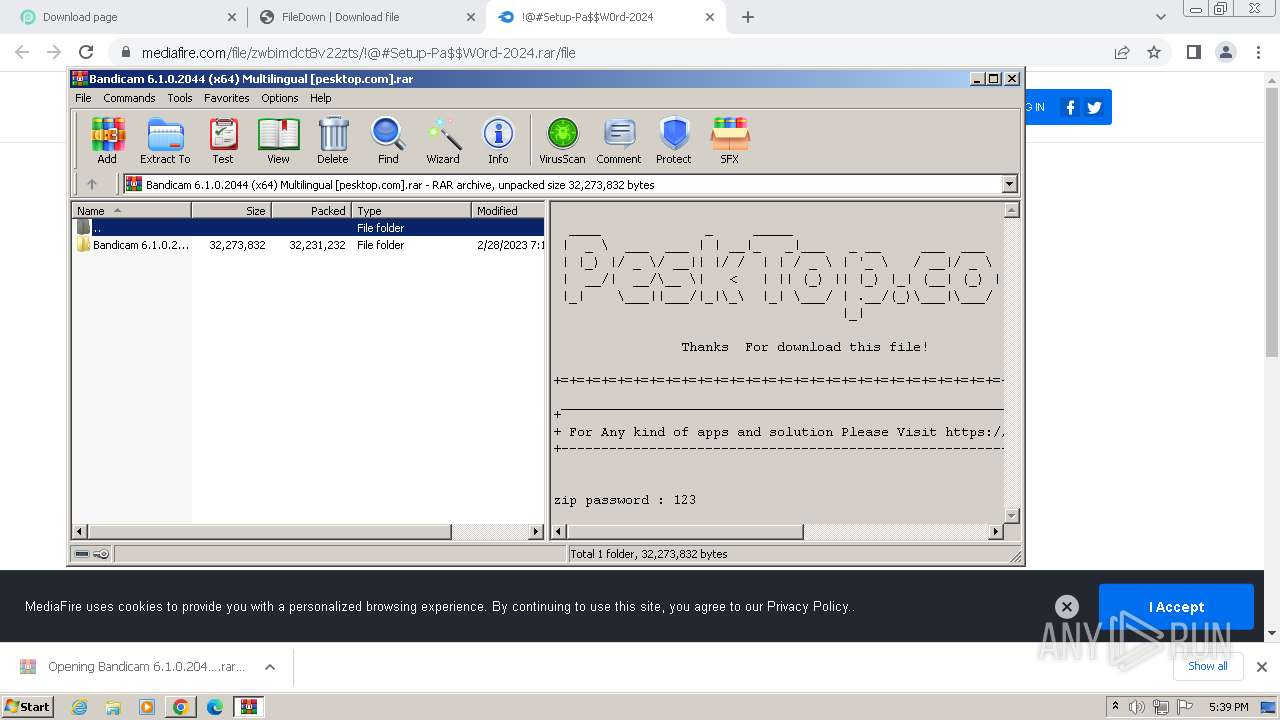Click the volume icon in system tray

[x=1137, y=706]
